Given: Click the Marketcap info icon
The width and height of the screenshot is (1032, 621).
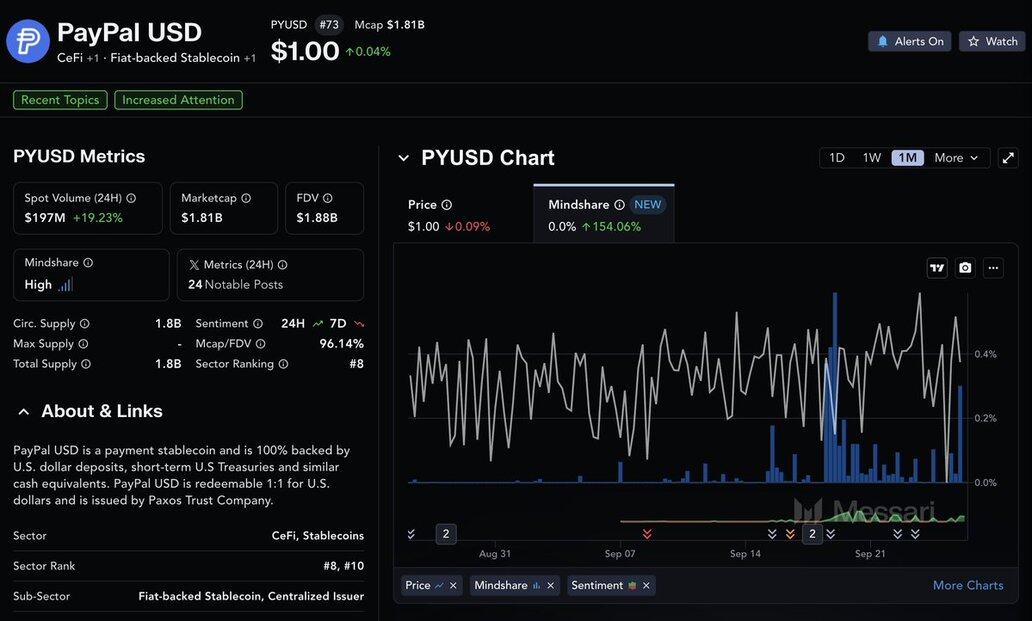Looking at the screenshot, I should [x=246, y=198].
